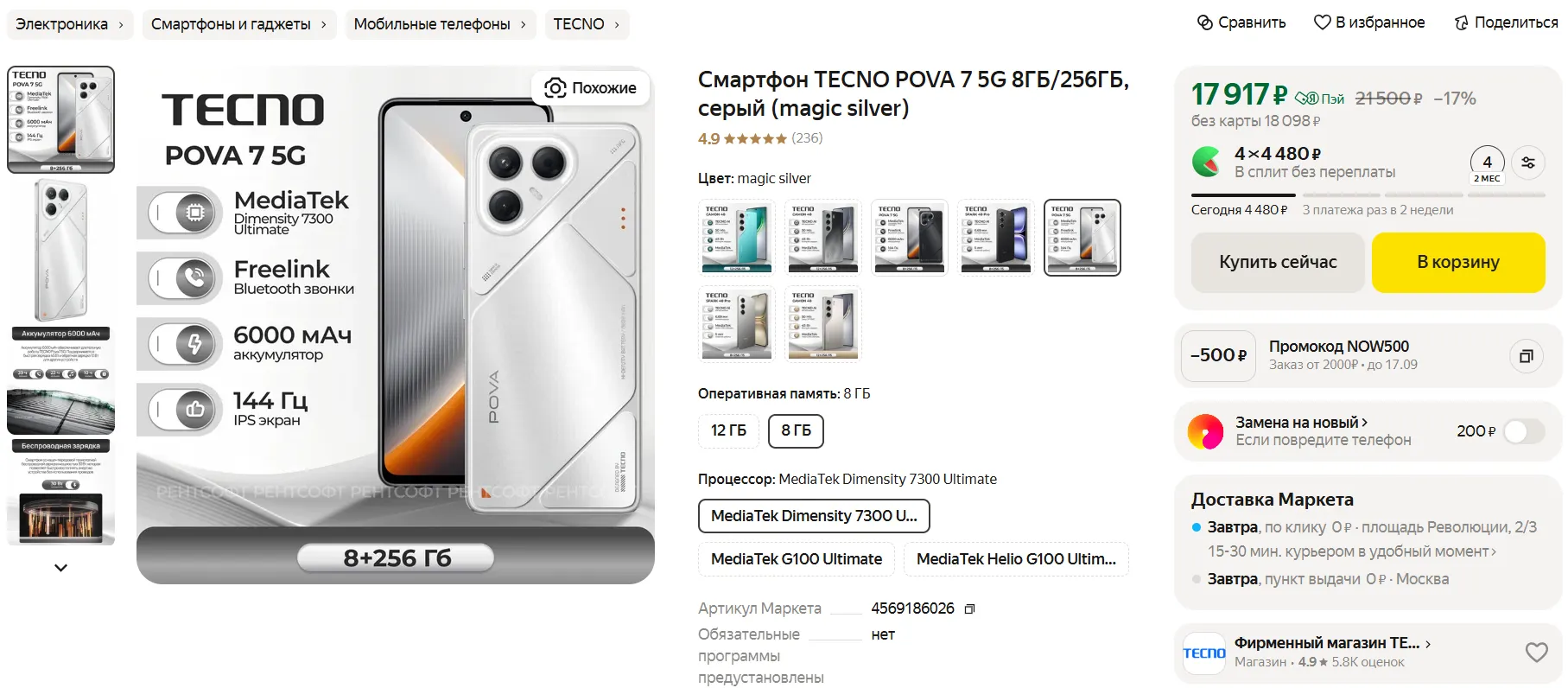The height and width of the screenshot is (688, 1568).
Task: Go to Электроника breadcrumb category
Action: point(61,24)
